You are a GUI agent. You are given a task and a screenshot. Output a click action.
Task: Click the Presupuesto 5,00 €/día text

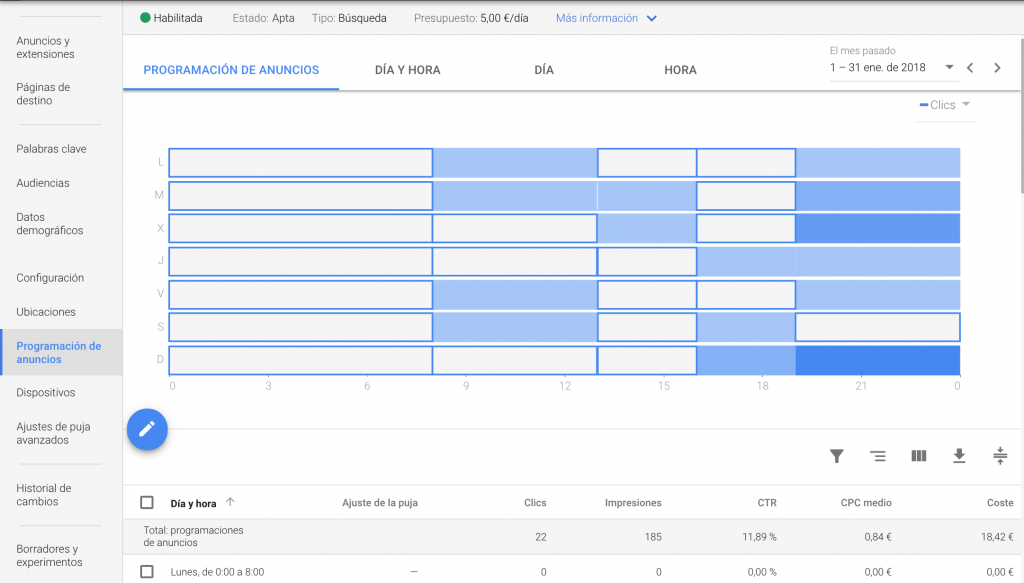(471, 18)
